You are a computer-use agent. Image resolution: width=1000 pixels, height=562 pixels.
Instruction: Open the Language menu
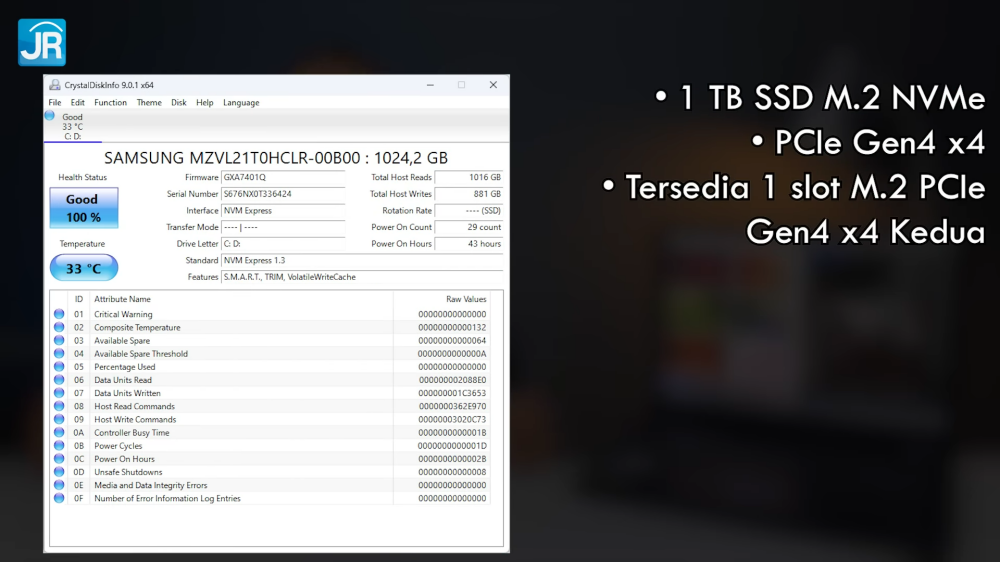pos(241,103)
